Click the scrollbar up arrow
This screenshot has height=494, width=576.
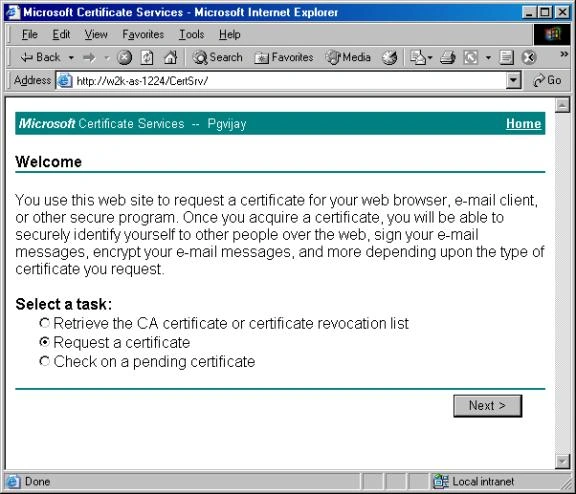(562, 105)
